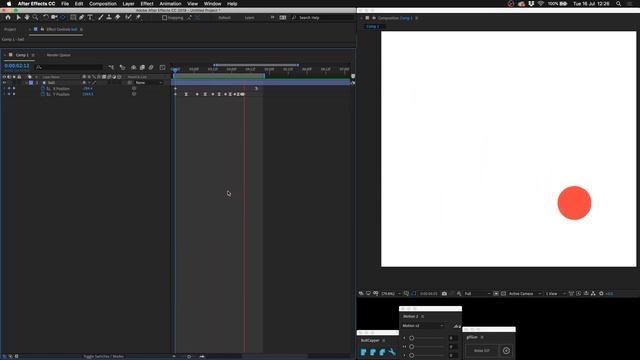Click the ball layer label color square
Image resolution: width=640 pixels, height=360 pixels.
(31, 83)
